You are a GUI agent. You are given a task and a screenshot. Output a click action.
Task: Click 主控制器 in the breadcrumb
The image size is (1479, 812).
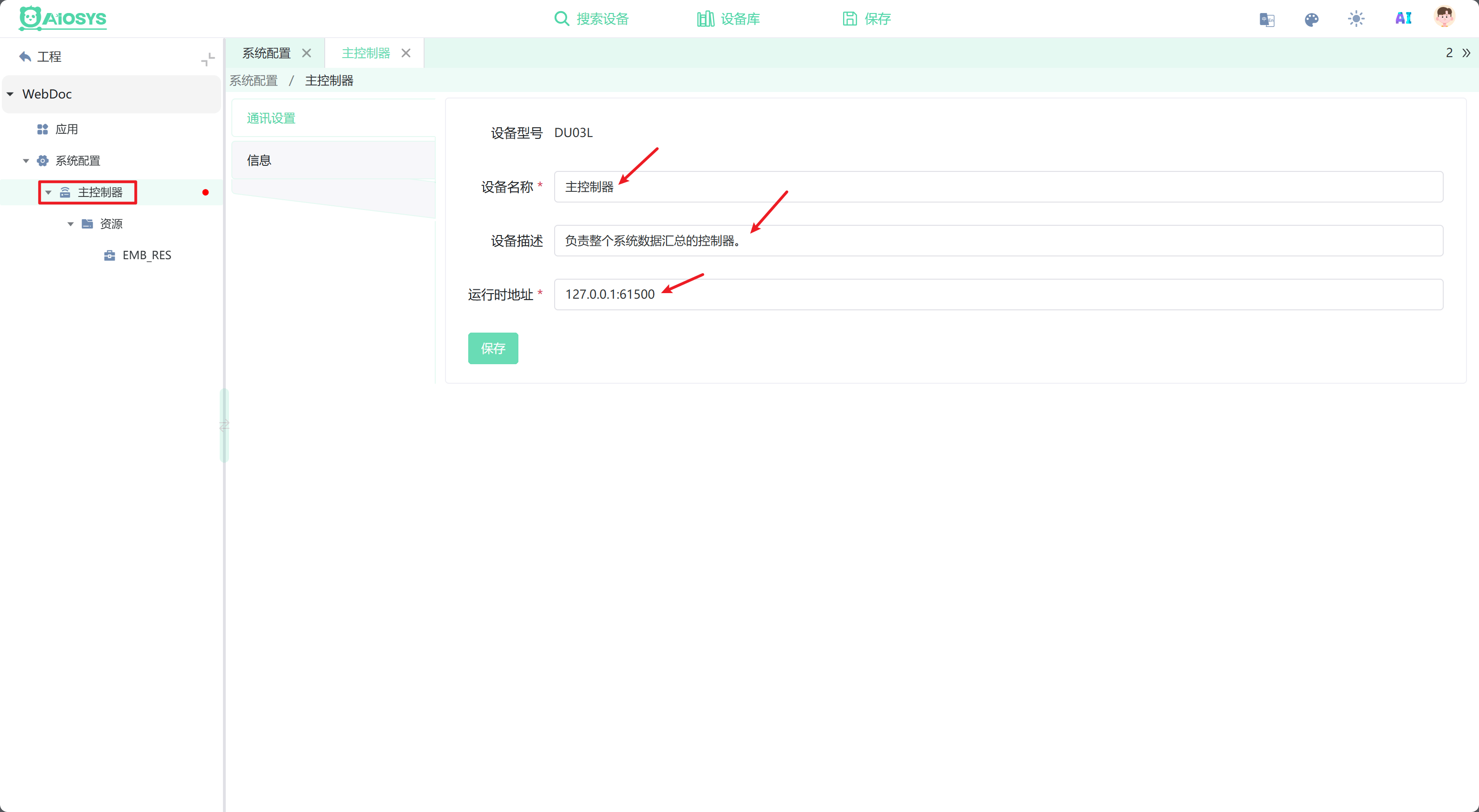coord(329,81)
